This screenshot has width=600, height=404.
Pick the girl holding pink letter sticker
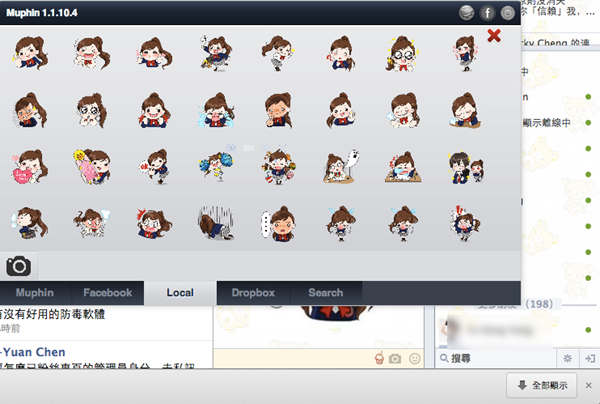[92, 167]
